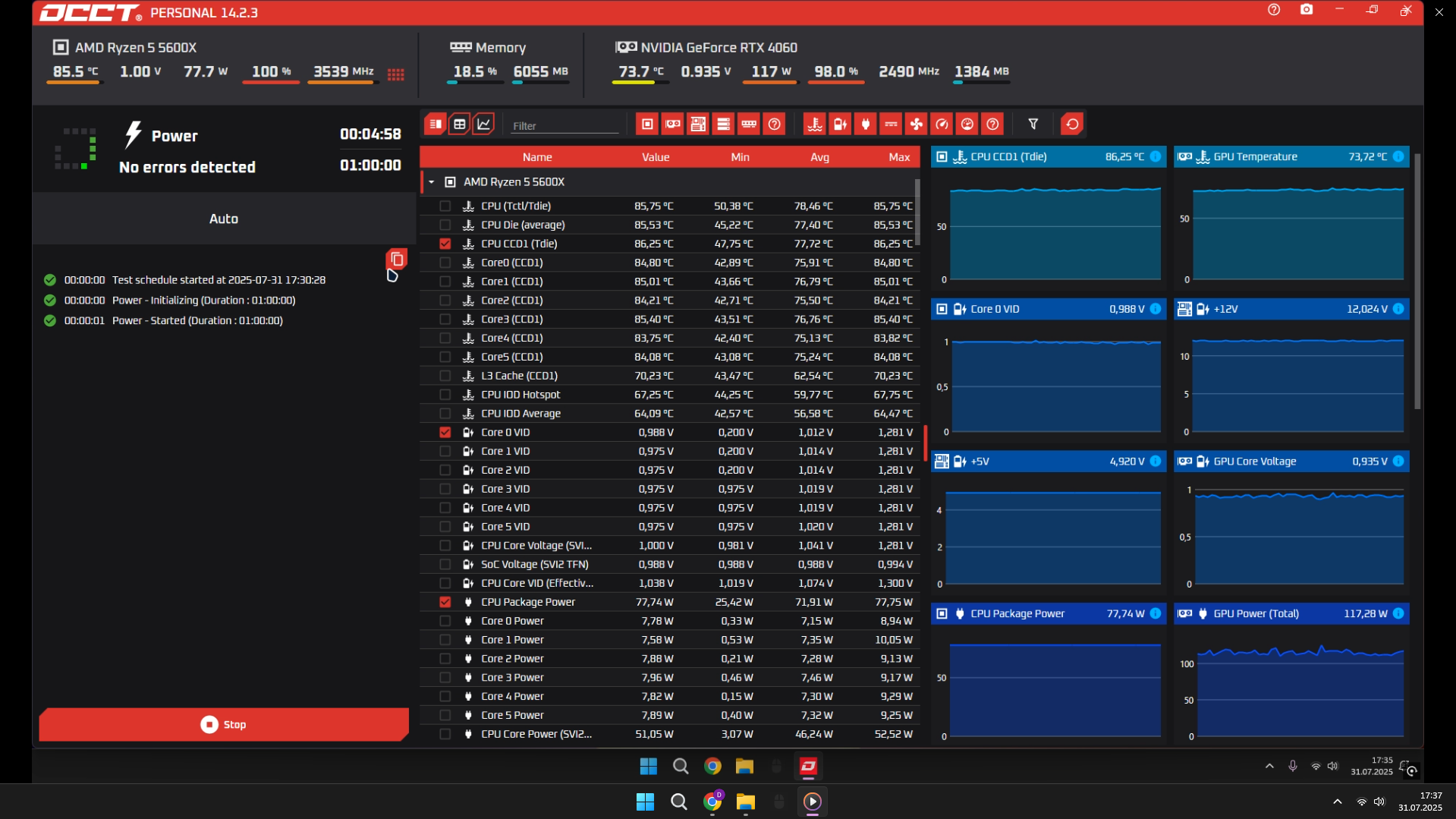Sort sensors by the Min column
The height and width of the screenshot is (819, 1456).
740,157
